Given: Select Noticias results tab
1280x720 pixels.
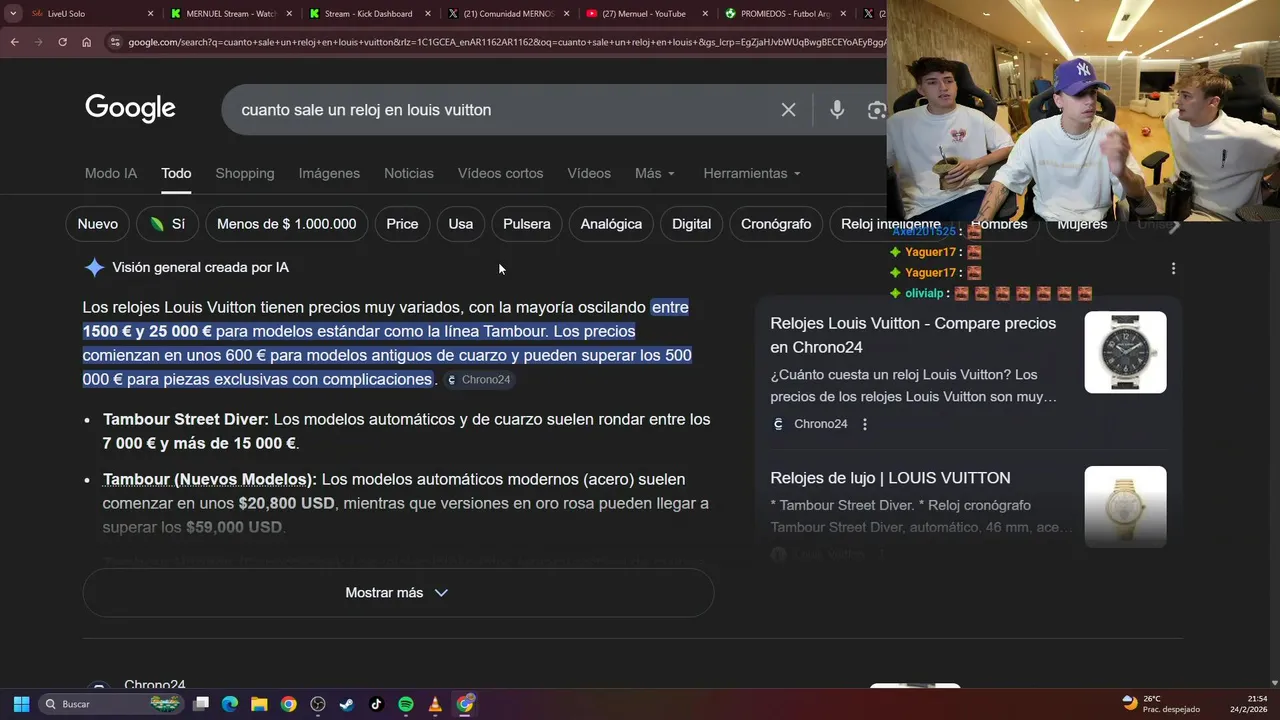Looking at the screenshot, I should (409, 173).
